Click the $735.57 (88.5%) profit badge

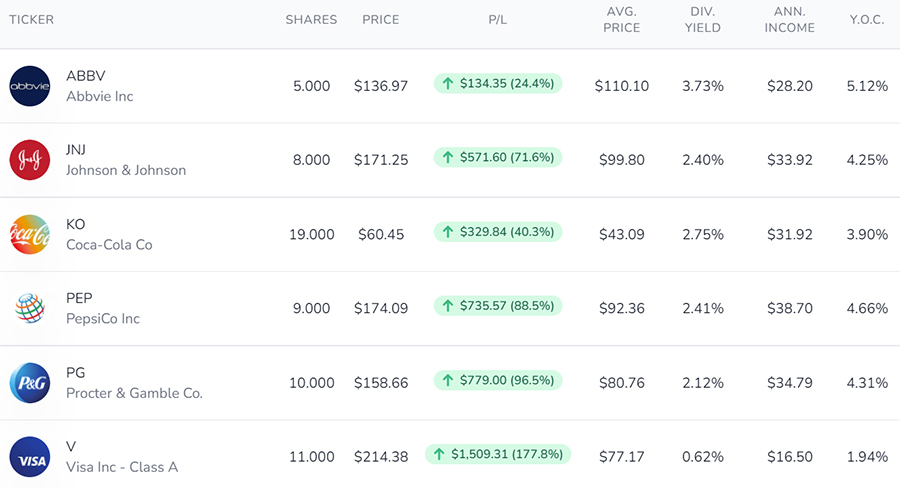[x=498, y=306]
